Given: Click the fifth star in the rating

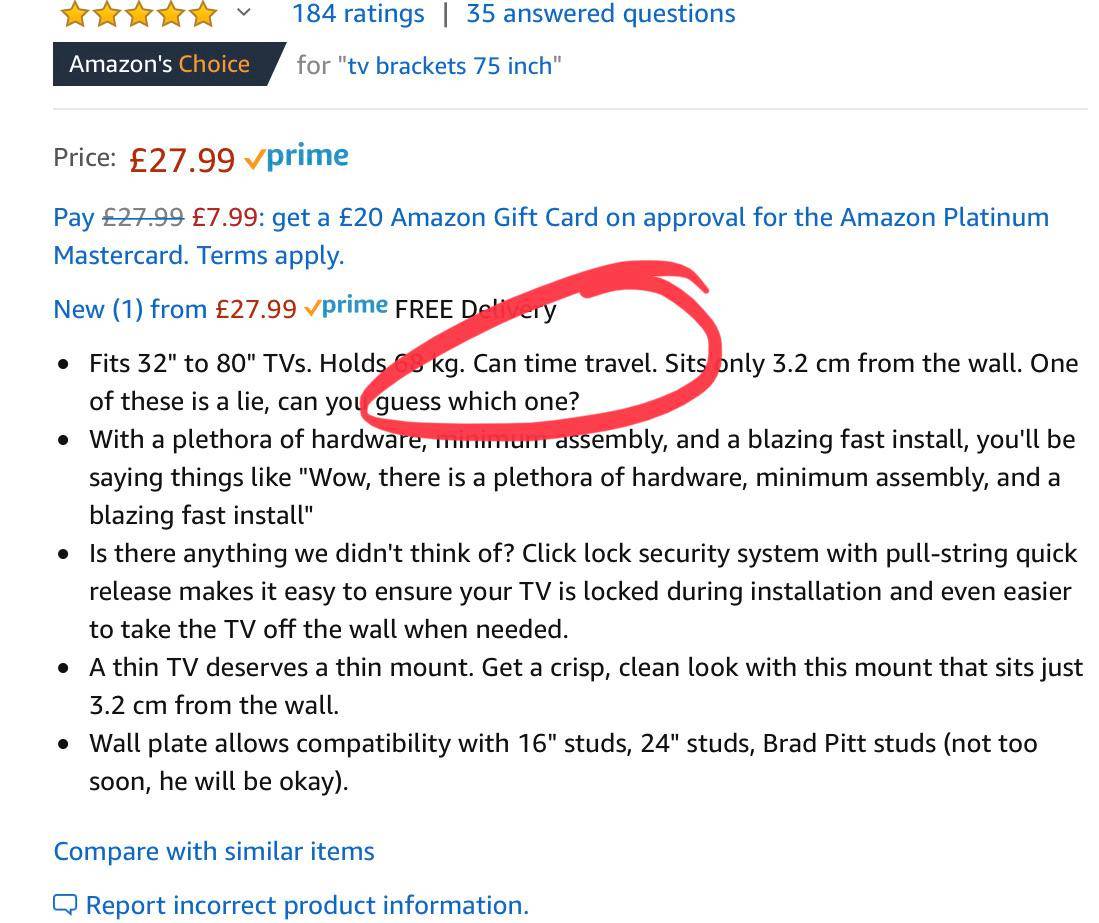Looking at the screenshot, I should point(202,13).
